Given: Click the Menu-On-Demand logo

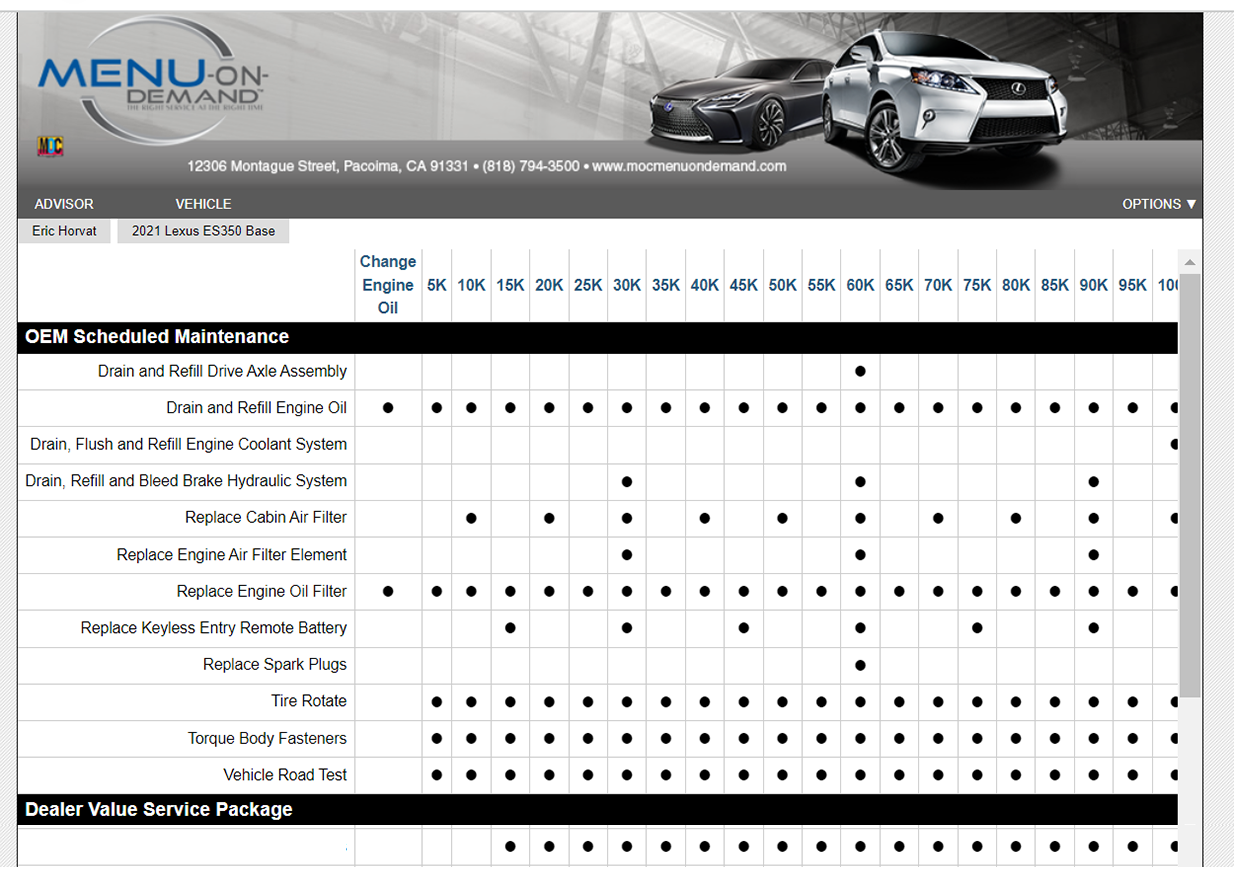Looking at the screenshot, I should tap(152, 82).
